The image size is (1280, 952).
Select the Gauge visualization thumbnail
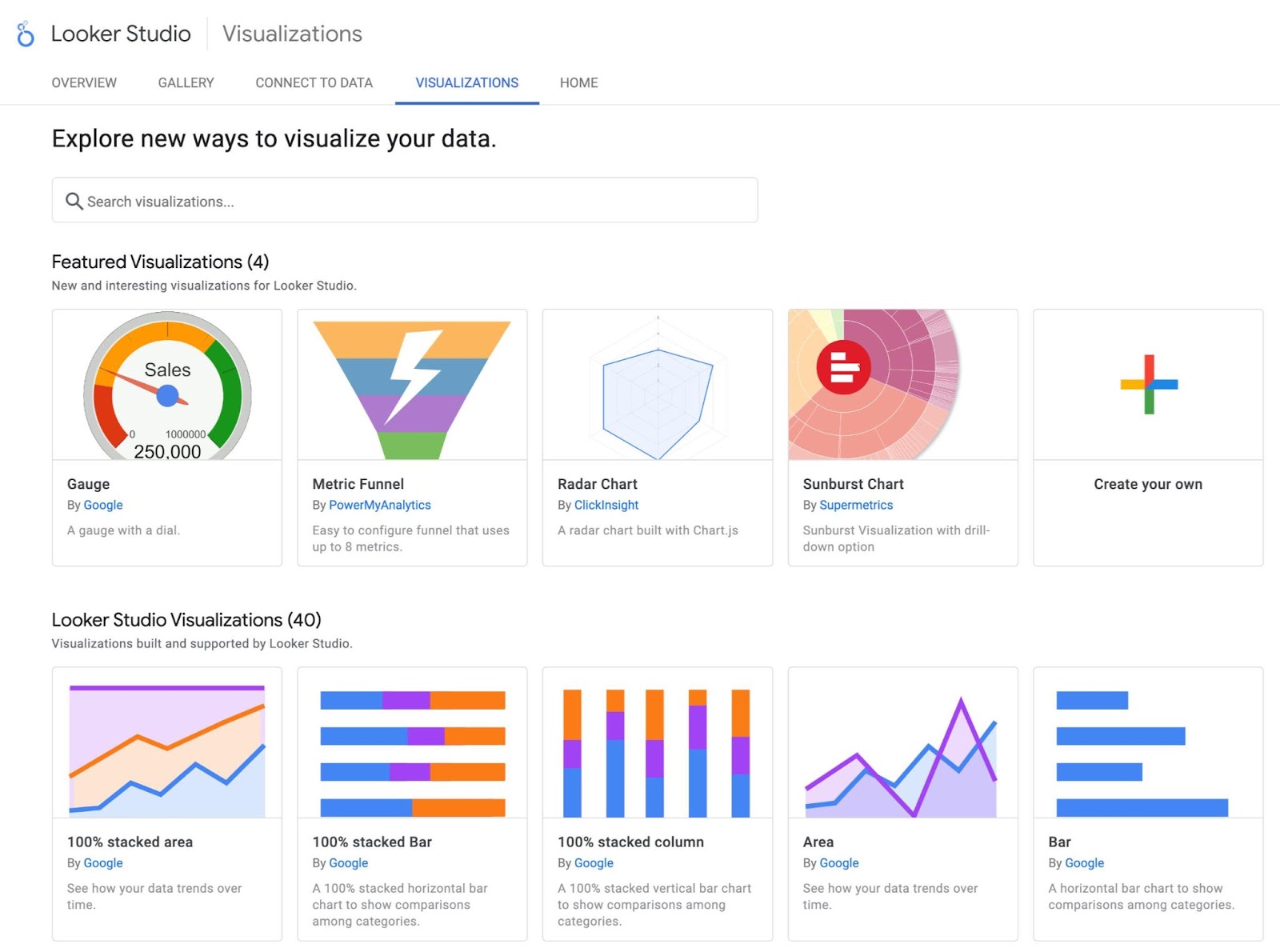pyautogui.click(x=166, y=384)
